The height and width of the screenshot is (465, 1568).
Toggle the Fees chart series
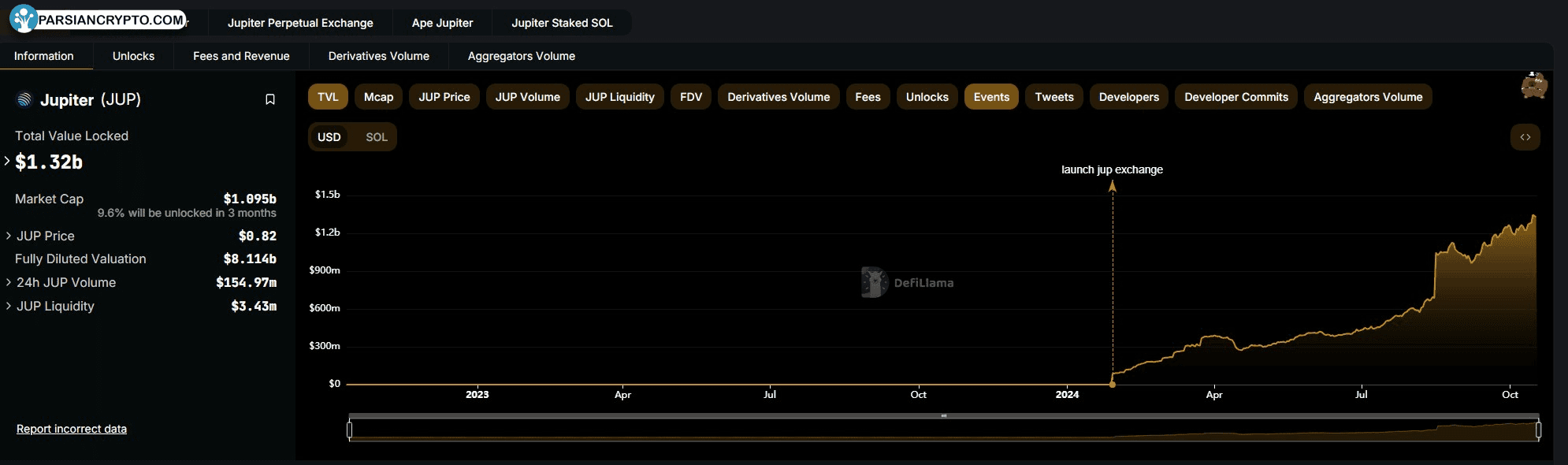click(x=868, y=97)
